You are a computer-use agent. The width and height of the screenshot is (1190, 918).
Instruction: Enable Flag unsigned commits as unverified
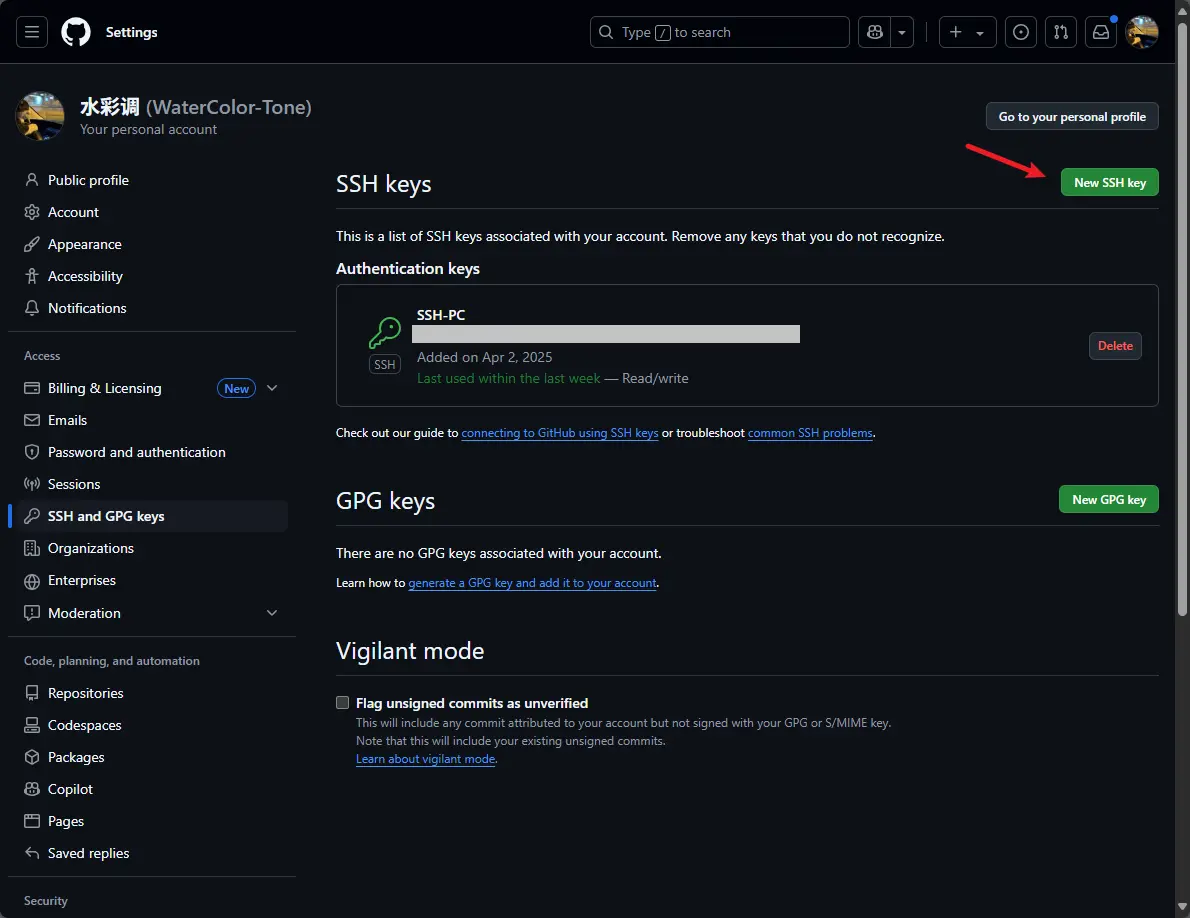pos(343,703)
